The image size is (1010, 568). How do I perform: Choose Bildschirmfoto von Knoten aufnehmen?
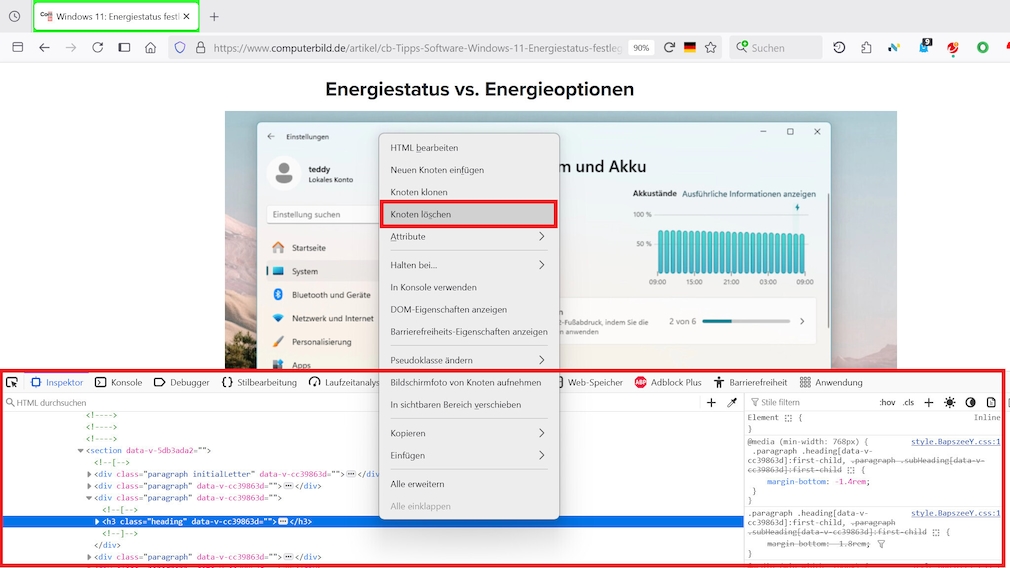[x=469, y=383]
